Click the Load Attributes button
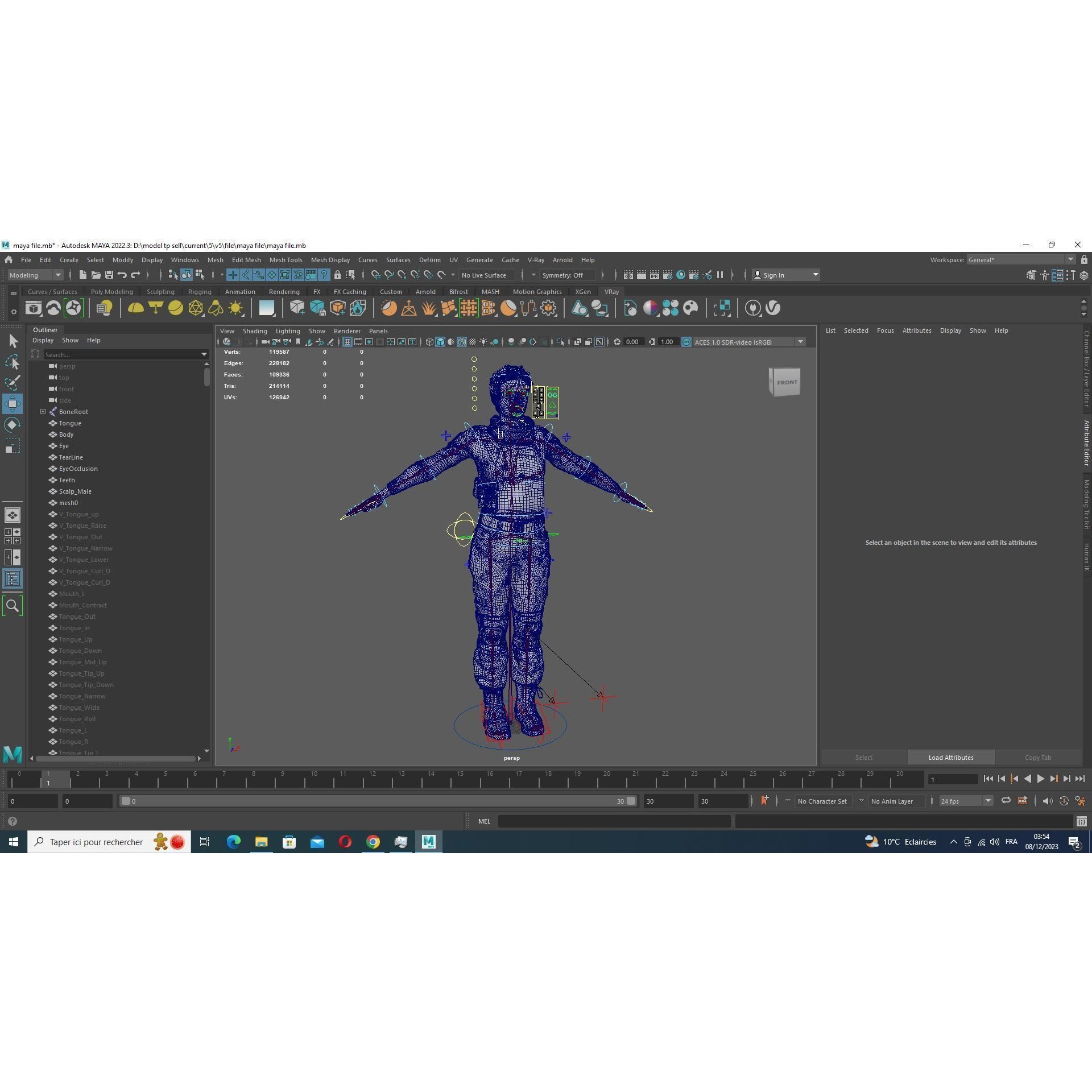Screen dimensions: 1092x1092 (951, 758)
